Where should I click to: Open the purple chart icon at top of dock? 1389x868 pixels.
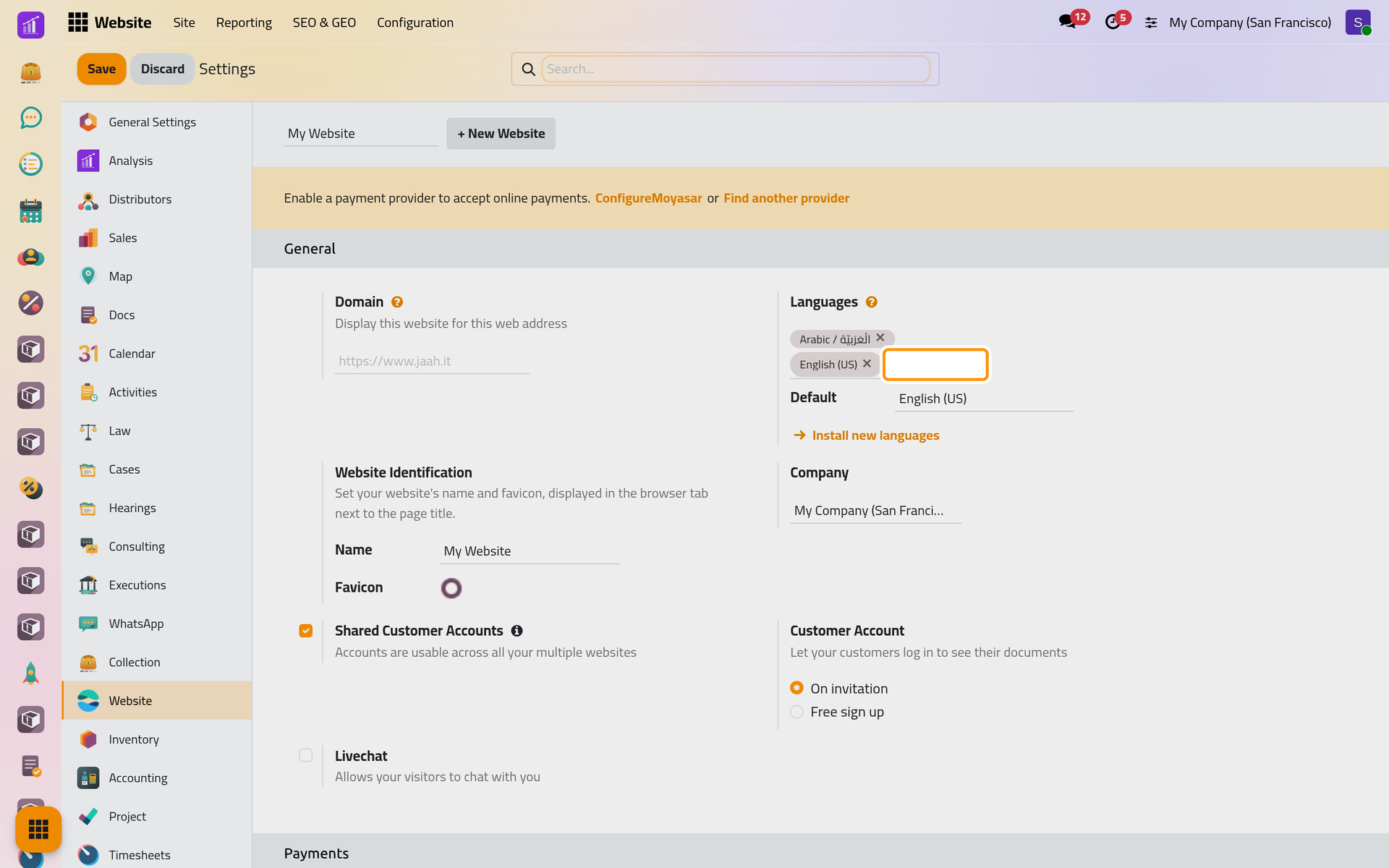tap(30, 25)
